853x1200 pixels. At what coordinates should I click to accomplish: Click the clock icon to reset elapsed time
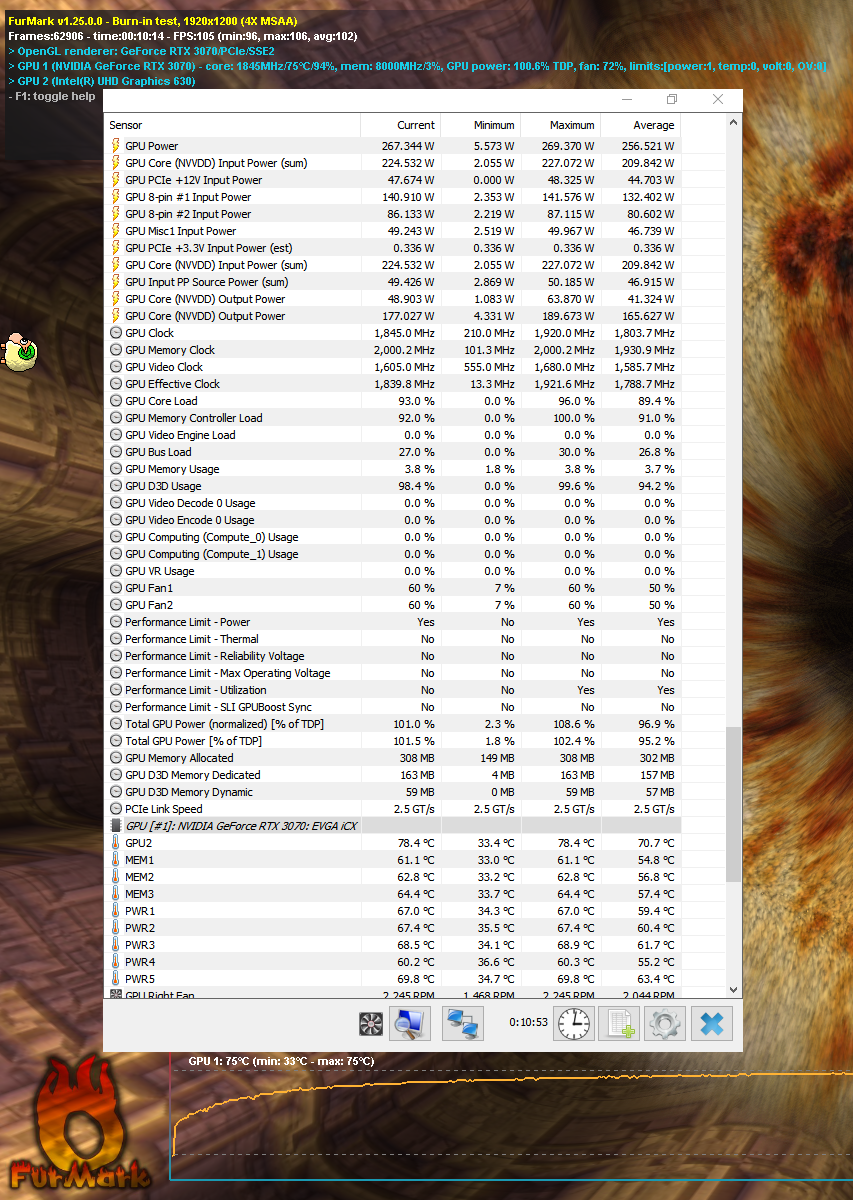coord(574,1023)
